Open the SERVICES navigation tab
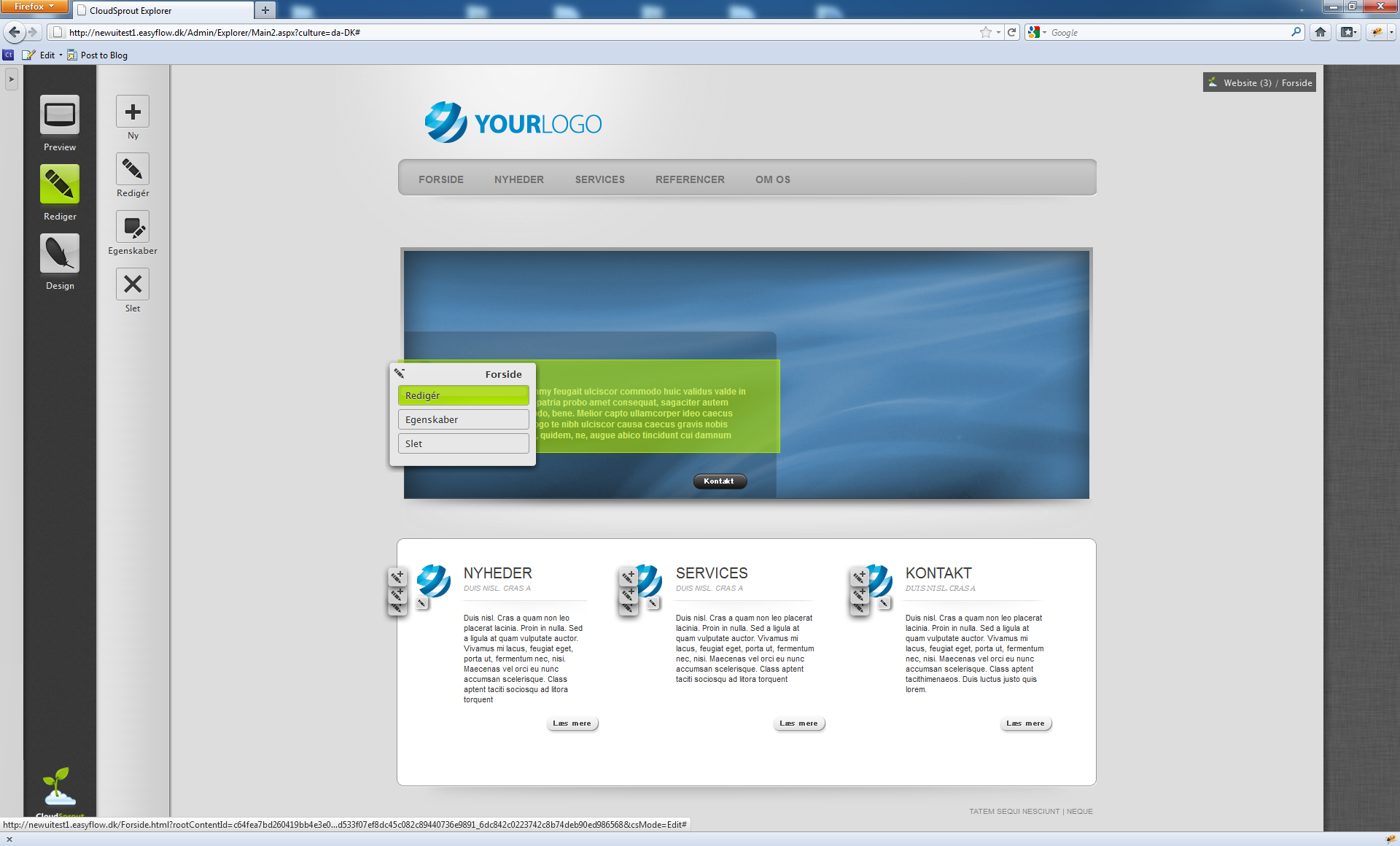Image resolution: width=1400 pixels, height=846 pixels. 599,179
